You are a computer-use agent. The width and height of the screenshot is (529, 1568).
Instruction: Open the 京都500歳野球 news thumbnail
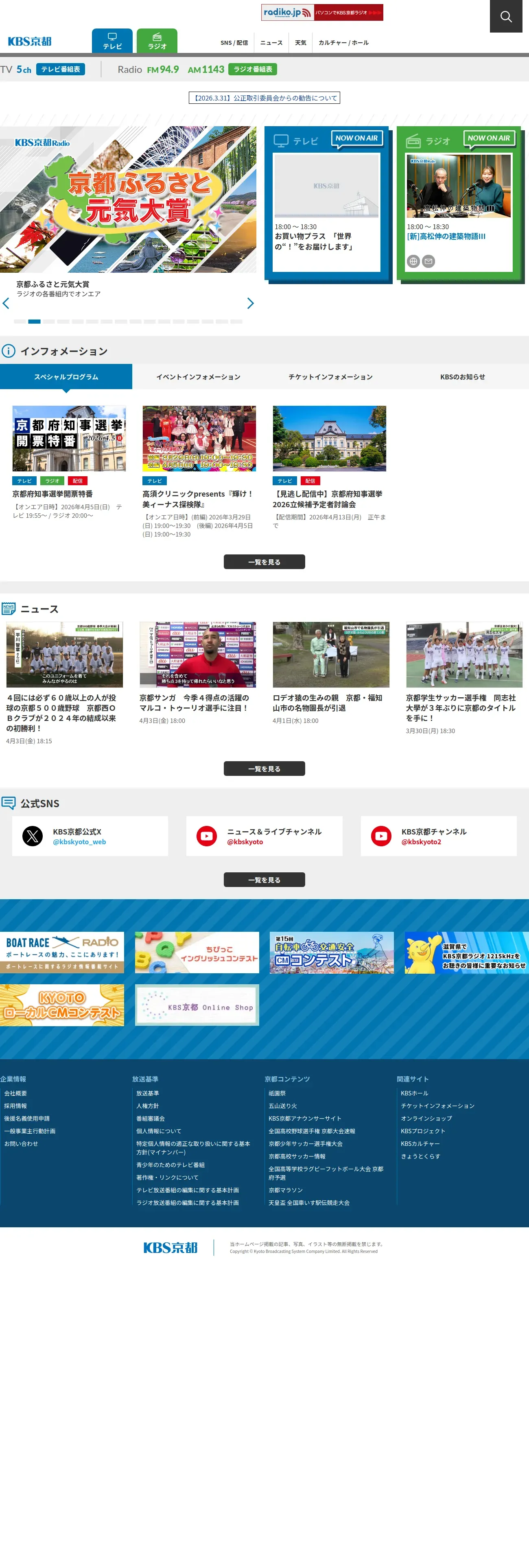[x=65, y=654]
